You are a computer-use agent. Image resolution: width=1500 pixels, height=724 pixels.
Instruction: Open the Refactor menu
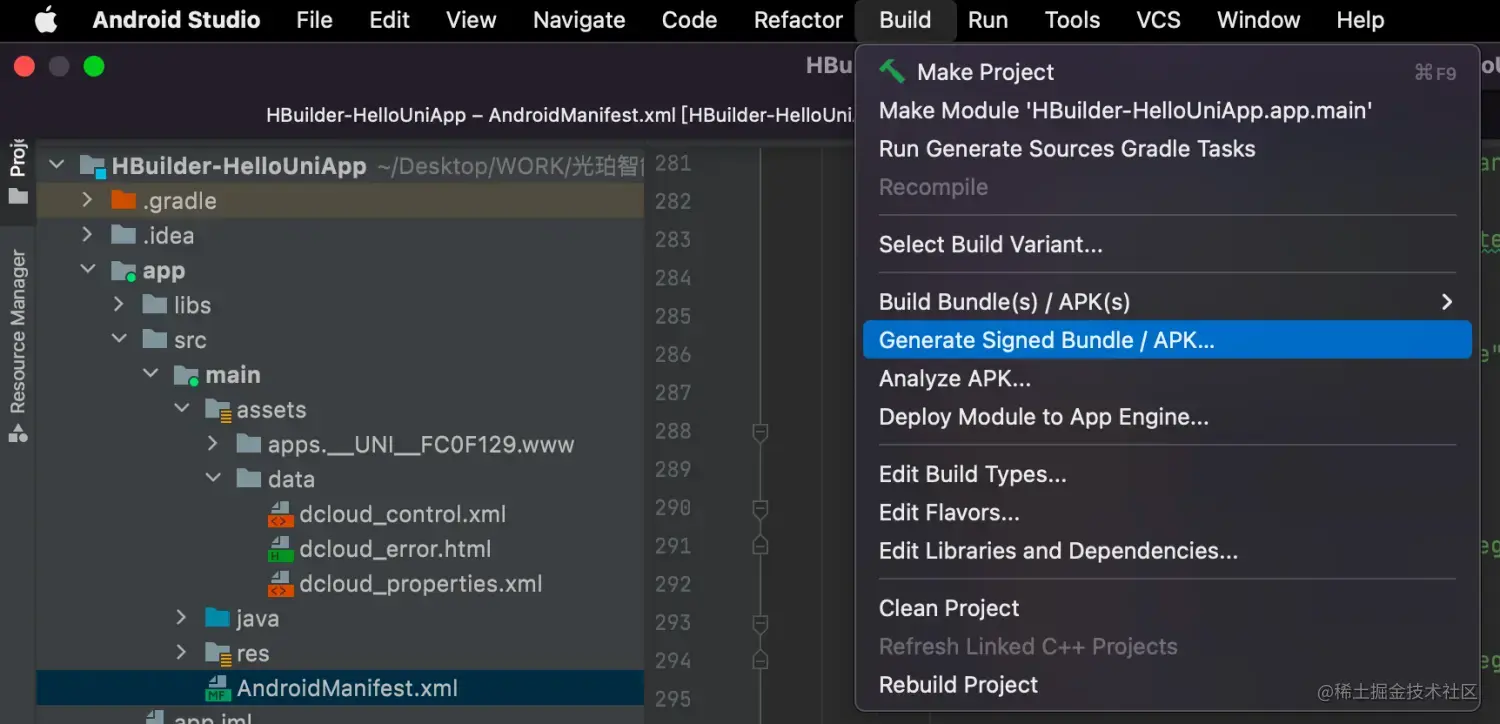pos(798,20)
